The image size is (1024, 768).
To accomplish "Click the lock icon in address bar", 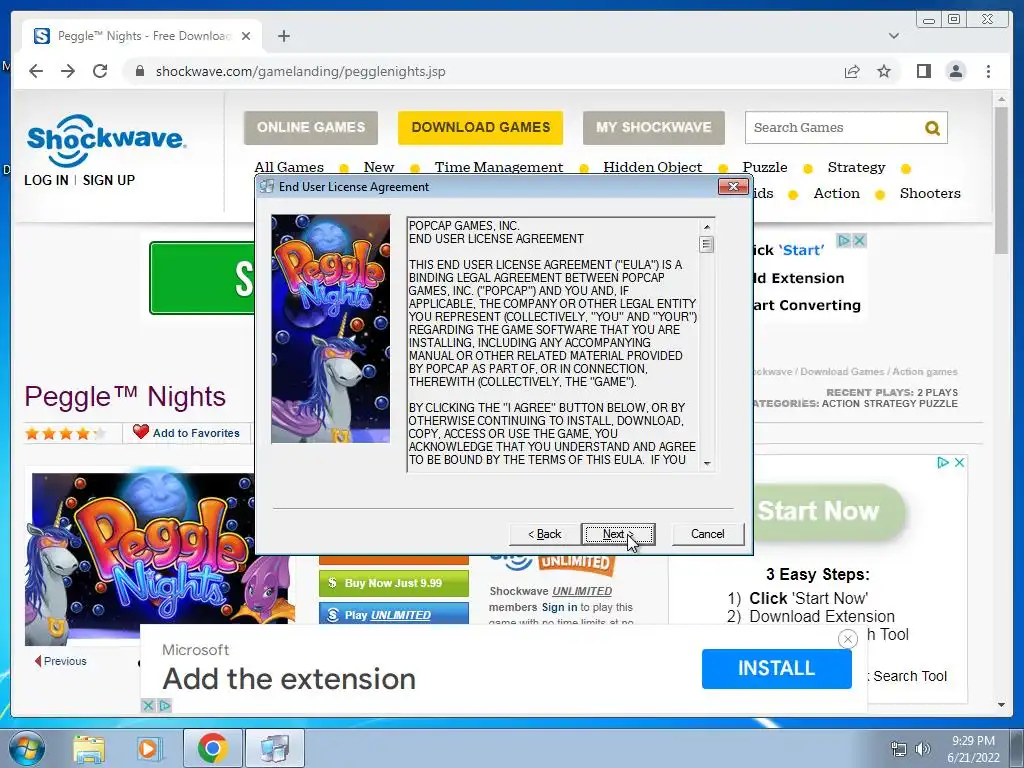I will coord(139,71).
